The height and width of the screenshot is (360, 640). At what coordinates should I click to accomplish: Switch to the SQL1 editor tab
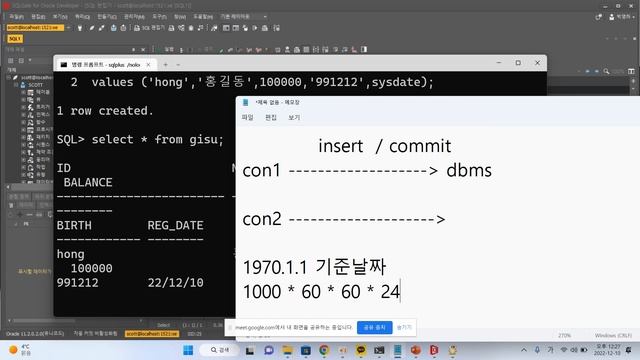15,39
